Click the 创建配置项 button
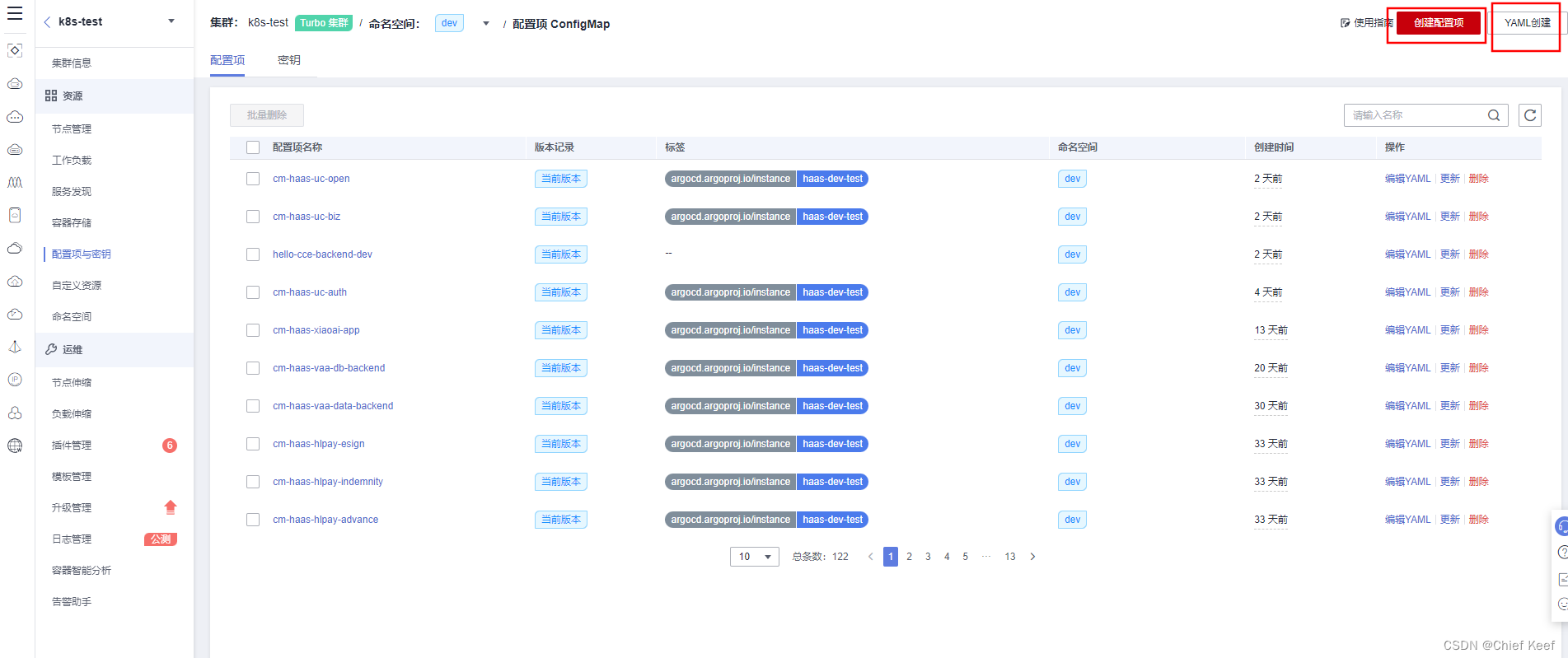This screenshot has width=1568, height=658. point(1439,23)
